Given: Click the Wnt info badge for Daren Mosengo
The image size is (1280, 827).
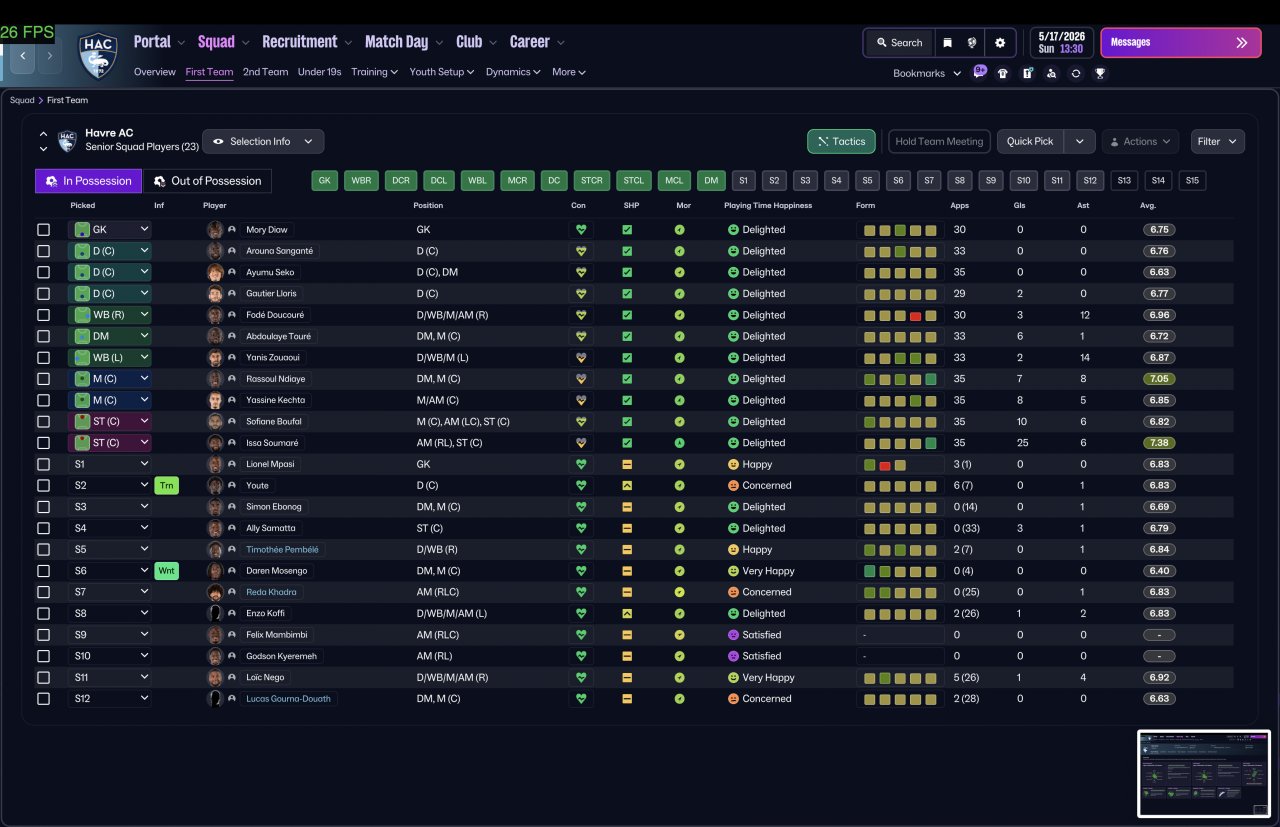Looking at the screenshot, I should pos(166,571).
